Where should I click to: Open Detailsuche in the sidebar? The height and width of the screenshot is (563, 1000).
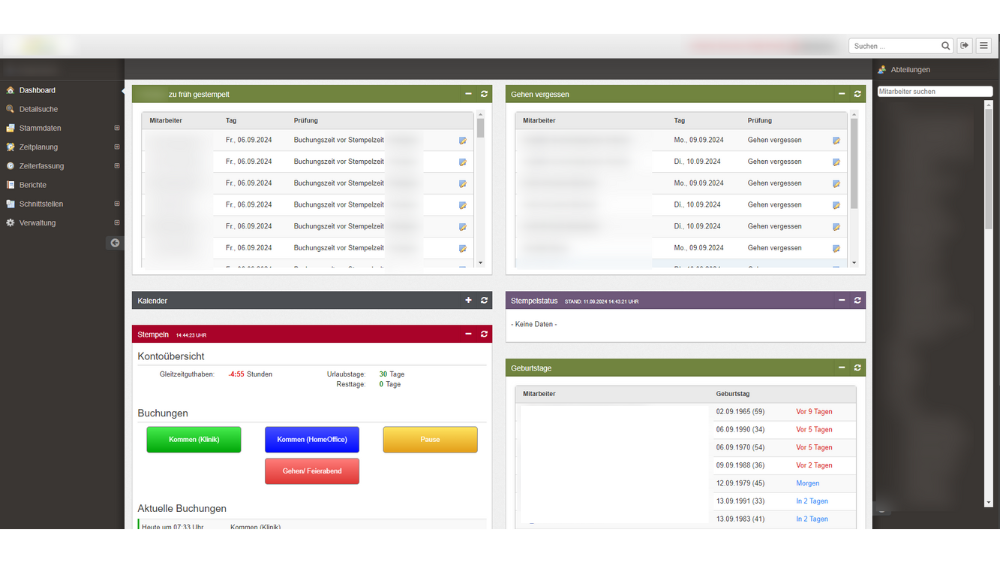(38, 109)
